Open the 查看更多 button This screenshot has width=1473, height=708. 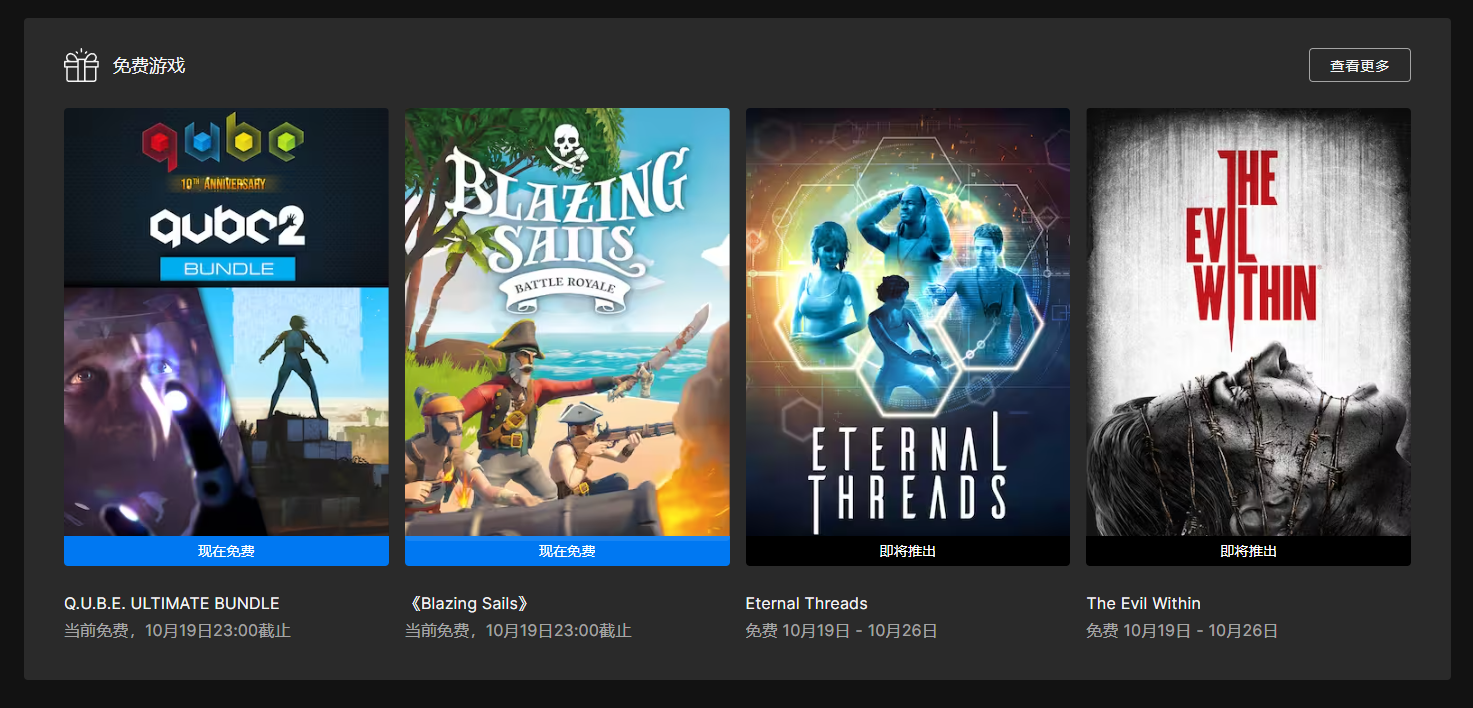[x=1359, y=65]
